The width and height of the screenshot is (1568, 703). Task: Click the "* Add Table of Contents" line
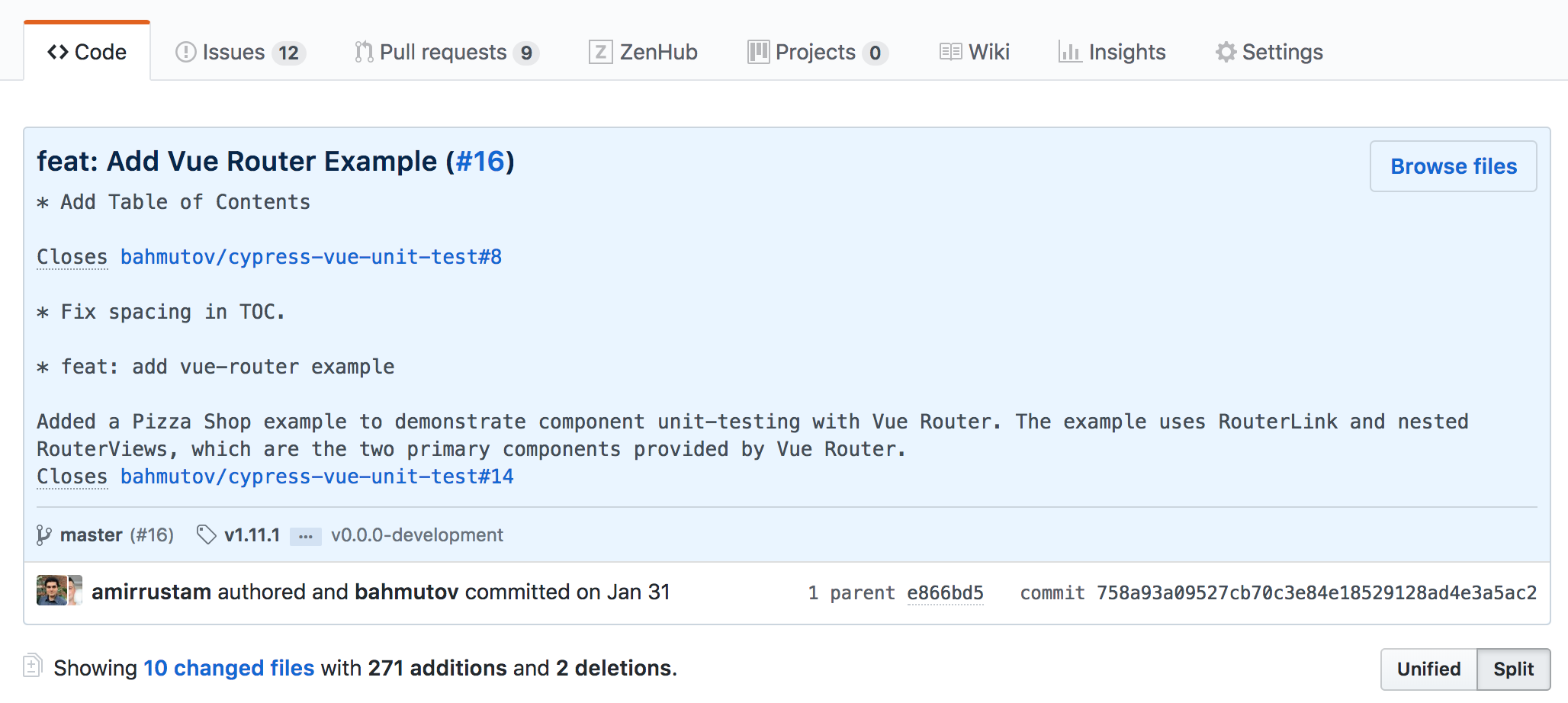click(x=174, y=202)
